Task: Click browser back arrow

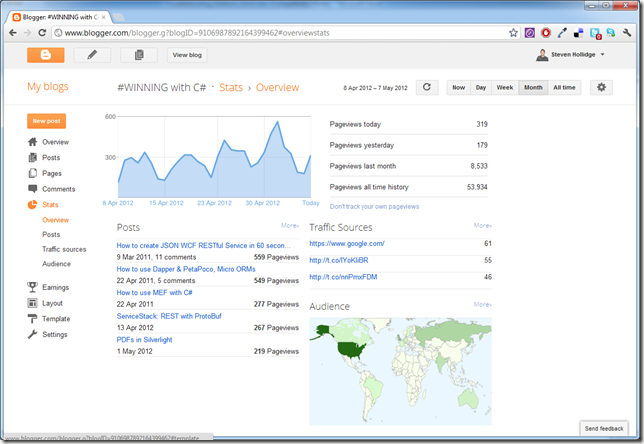Action: 13,32
